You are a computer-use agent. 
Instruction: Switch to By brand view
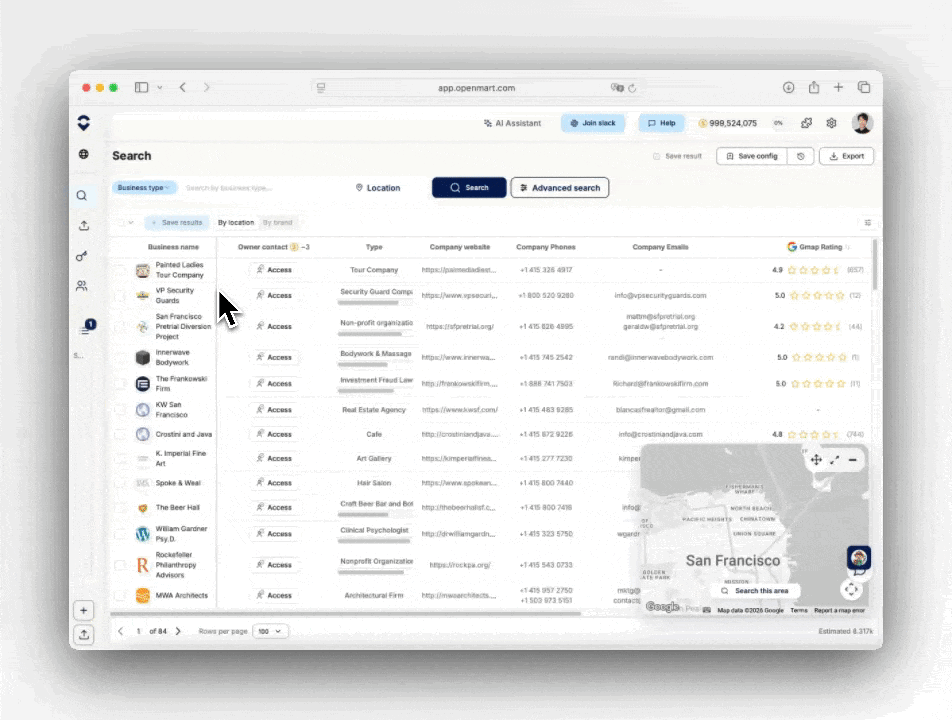277,223
